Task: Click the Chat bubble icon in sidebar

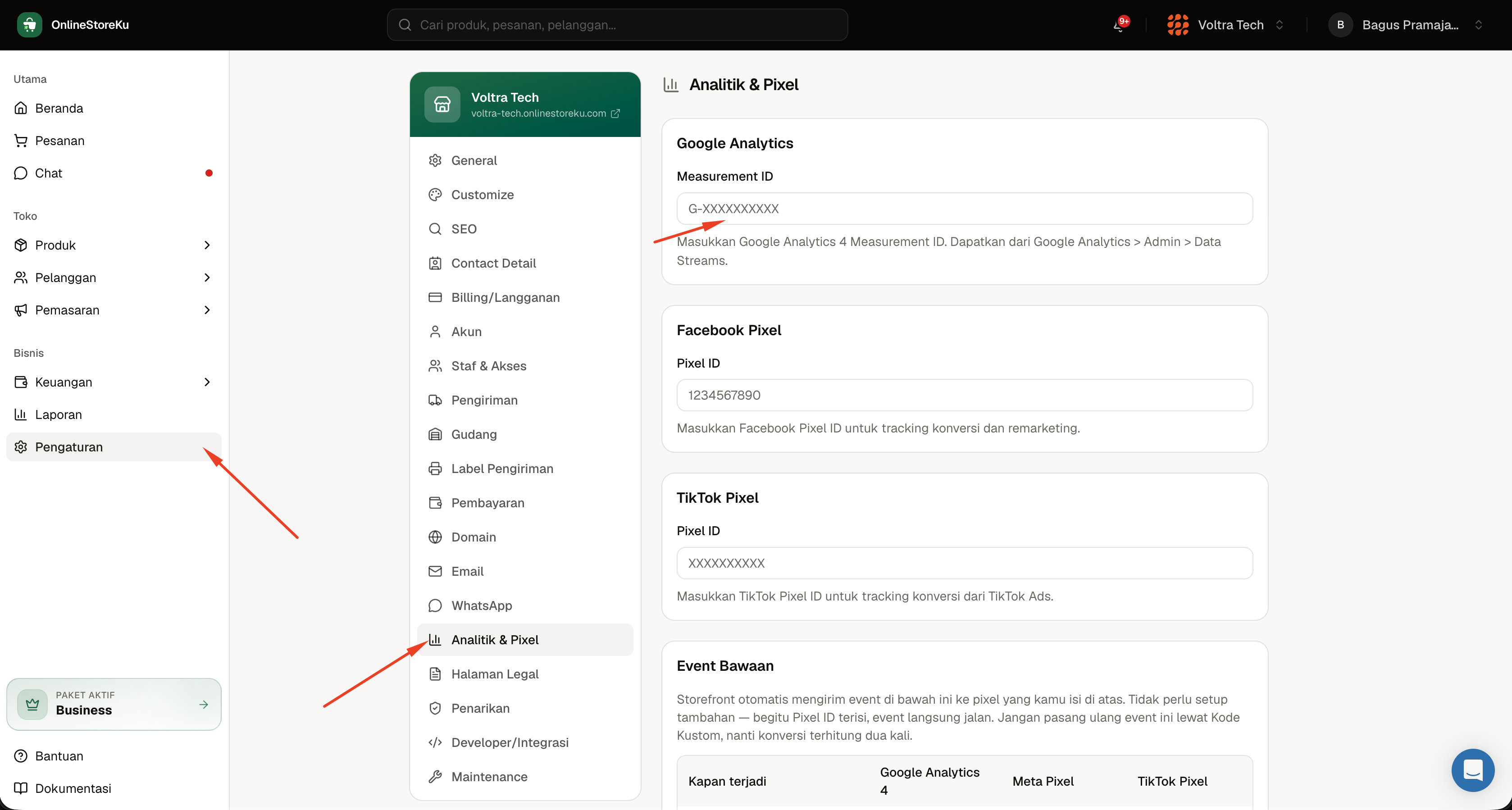Action: (21, 173)
